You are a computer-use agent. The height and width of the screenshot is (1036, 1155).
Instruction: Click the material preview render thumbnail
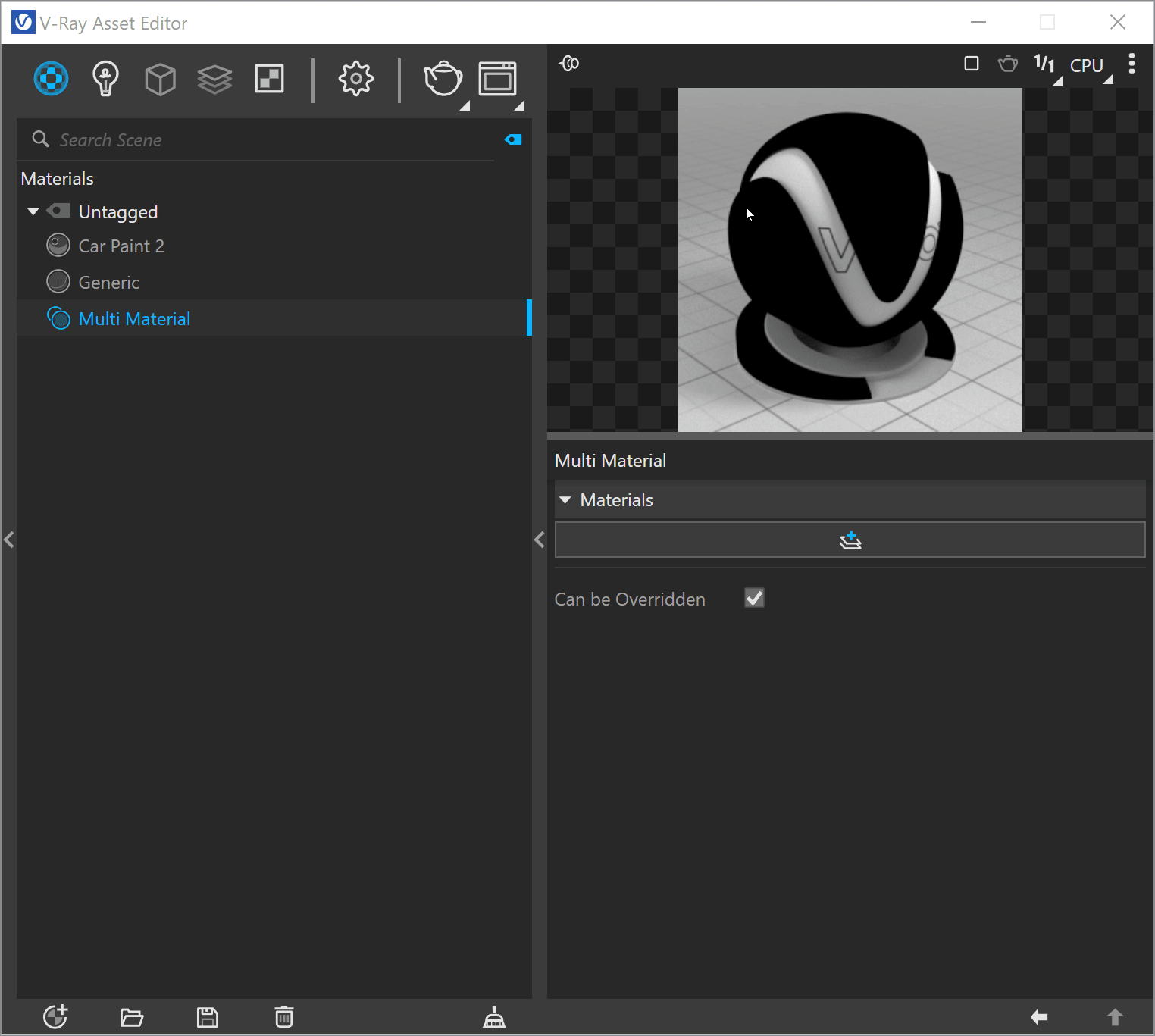pos(850,260)
